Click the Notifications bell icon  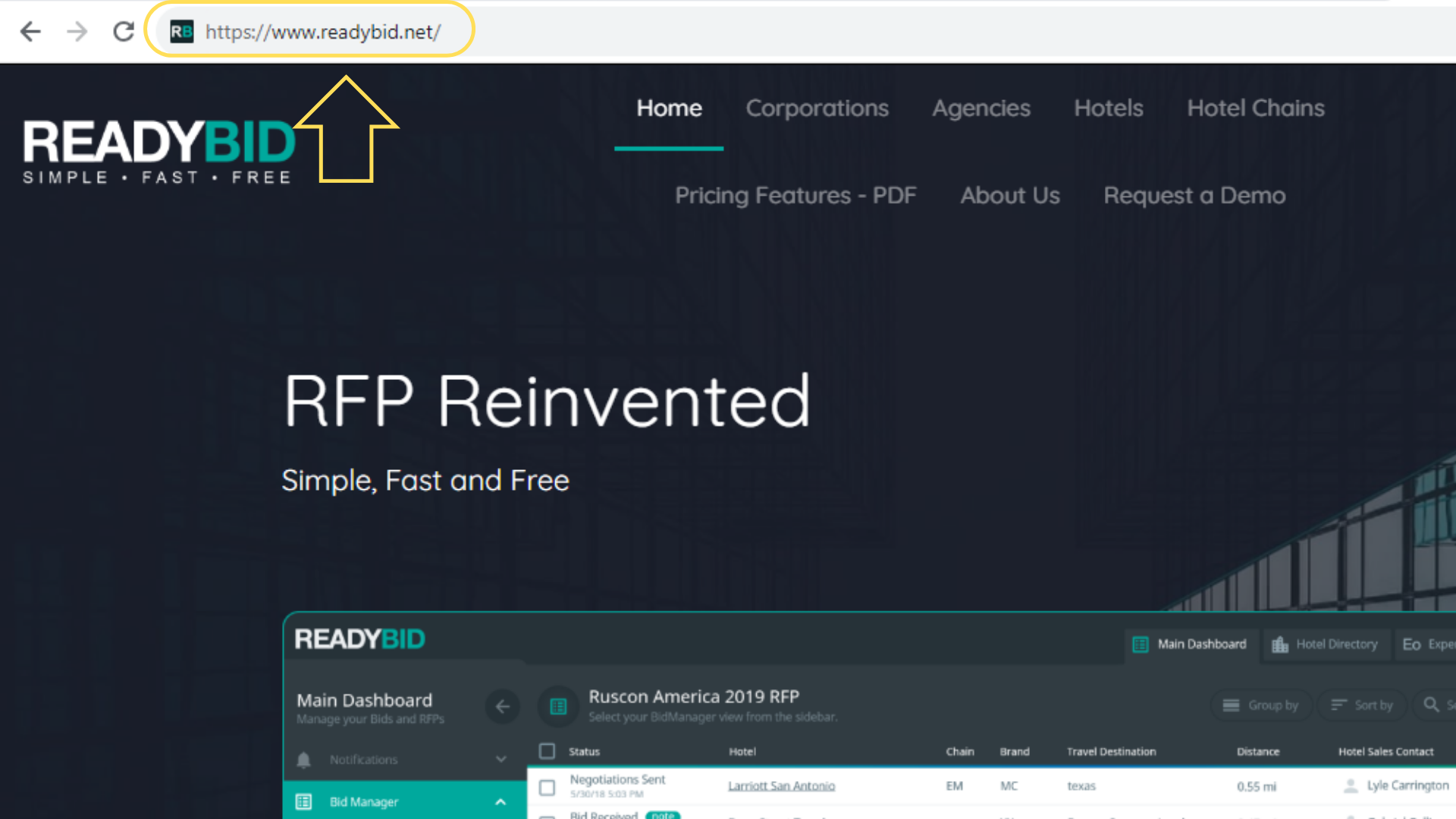304,760
